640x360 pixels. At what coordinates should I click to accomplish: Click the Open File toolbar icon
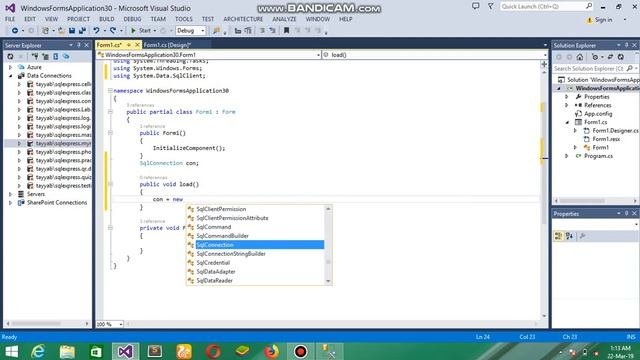point(61,31)
